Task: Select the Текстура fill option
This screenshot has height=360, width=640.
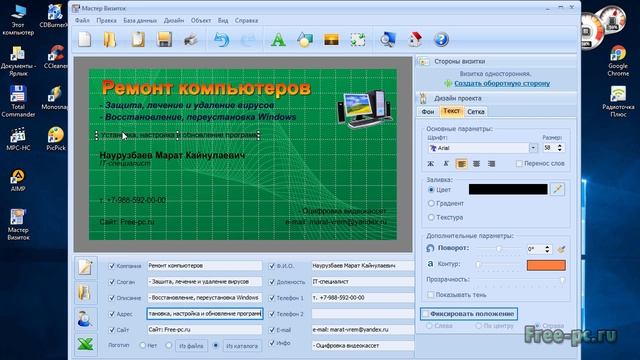Action: (x=431, y=217)
